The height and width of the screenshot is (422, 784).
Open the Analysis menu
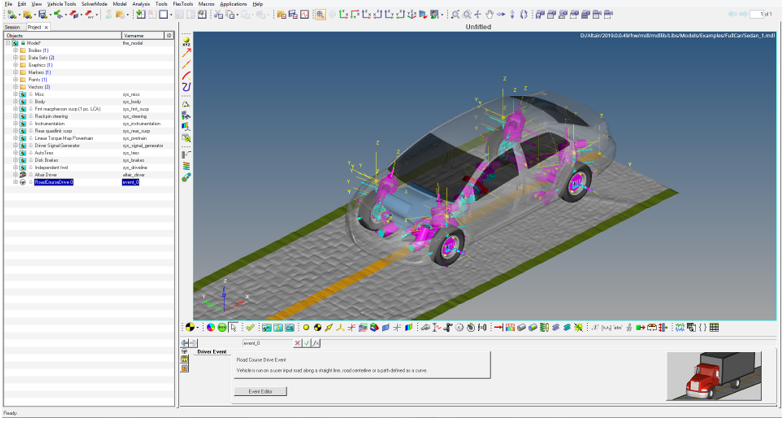pos(141,4)
